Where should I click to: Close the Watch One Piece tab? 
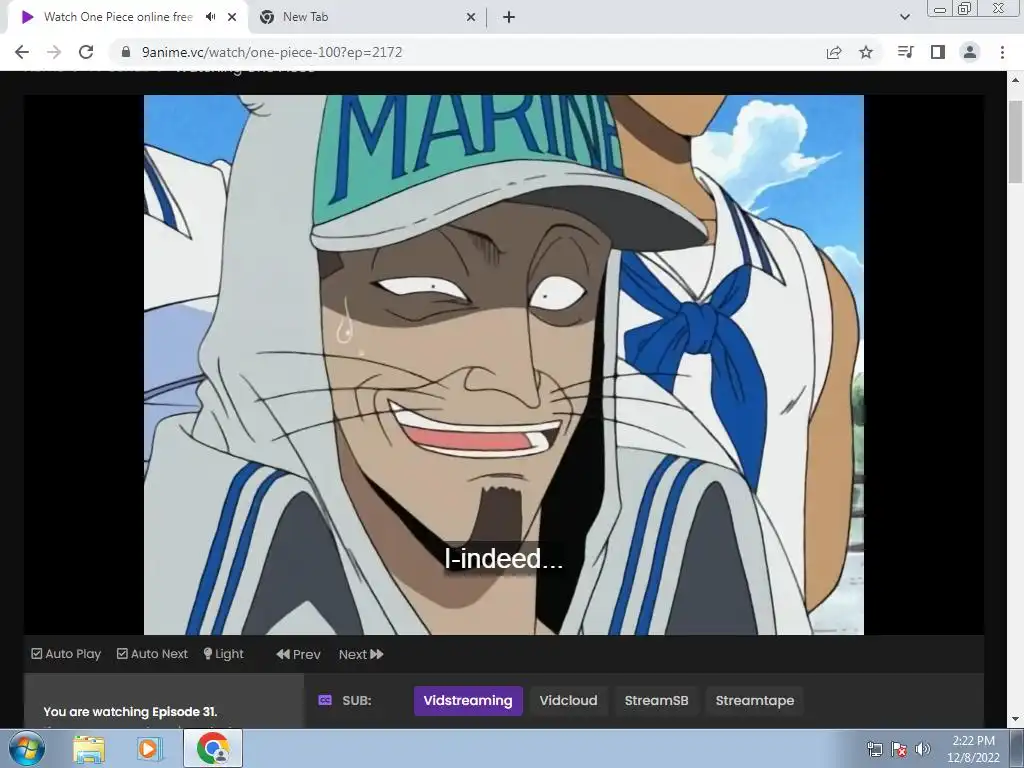tap(232, 17)
